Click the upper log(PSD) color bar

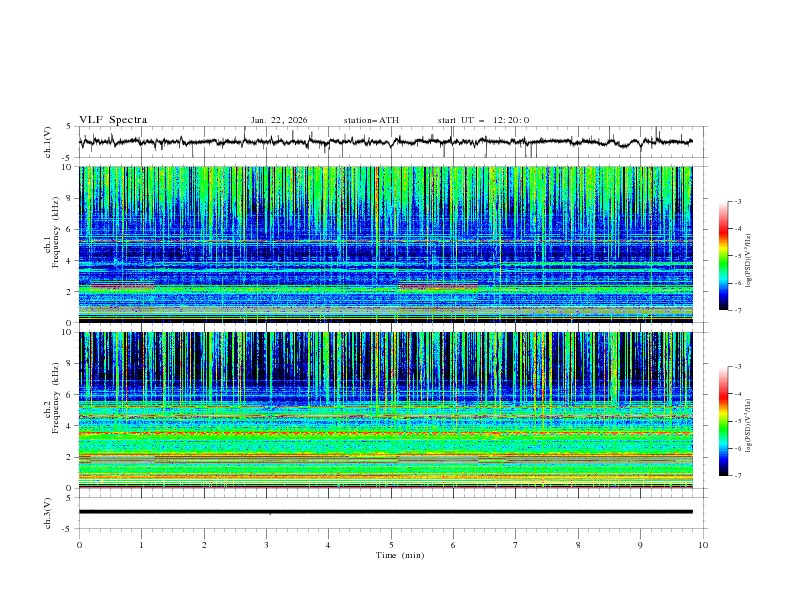click(x=723, y=255)
